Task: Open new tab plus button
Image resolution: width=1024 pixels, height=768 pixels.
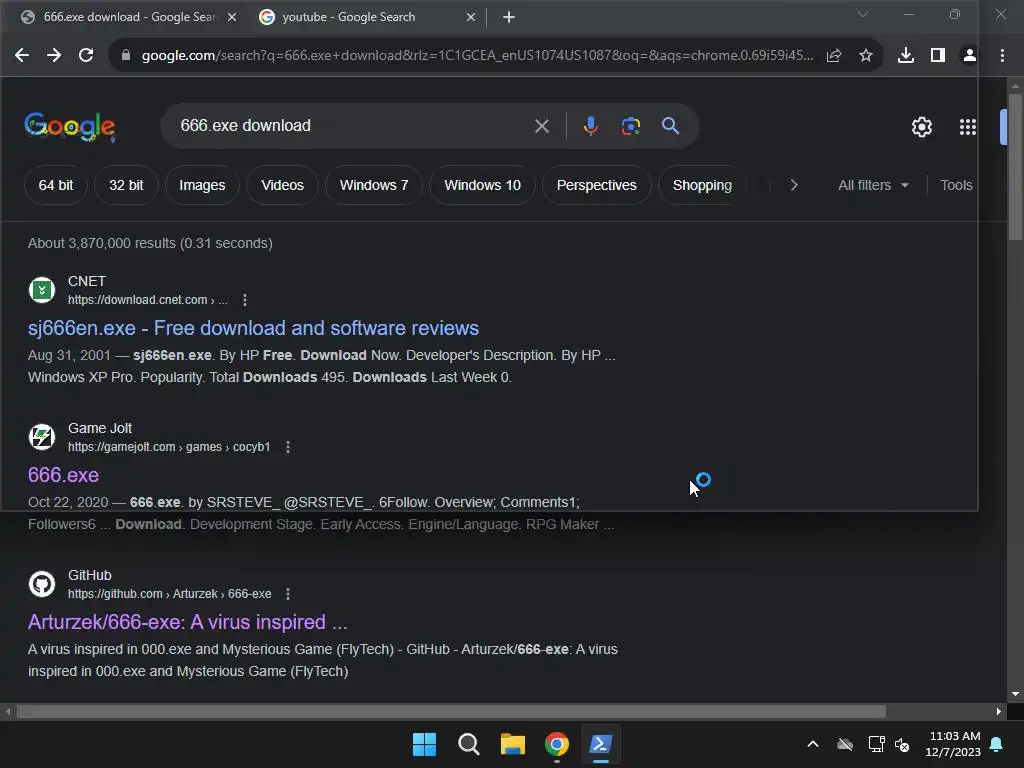Action: pyautogui.click(x=509, y=17)
